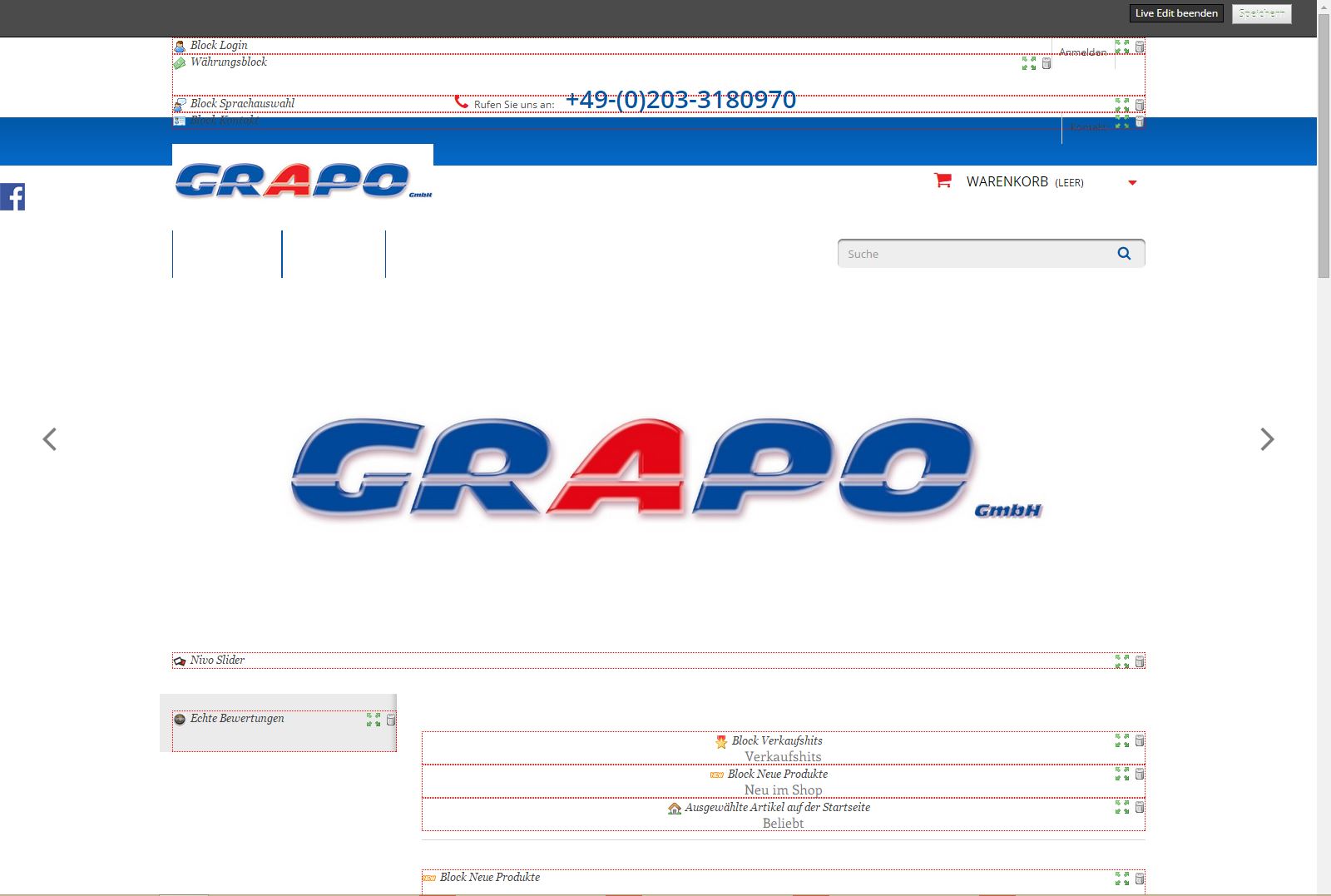The width and height of the screenshot is (1331, 896).
Task: Delete the Block Verkaufshits module
Action: point(1140,740)
